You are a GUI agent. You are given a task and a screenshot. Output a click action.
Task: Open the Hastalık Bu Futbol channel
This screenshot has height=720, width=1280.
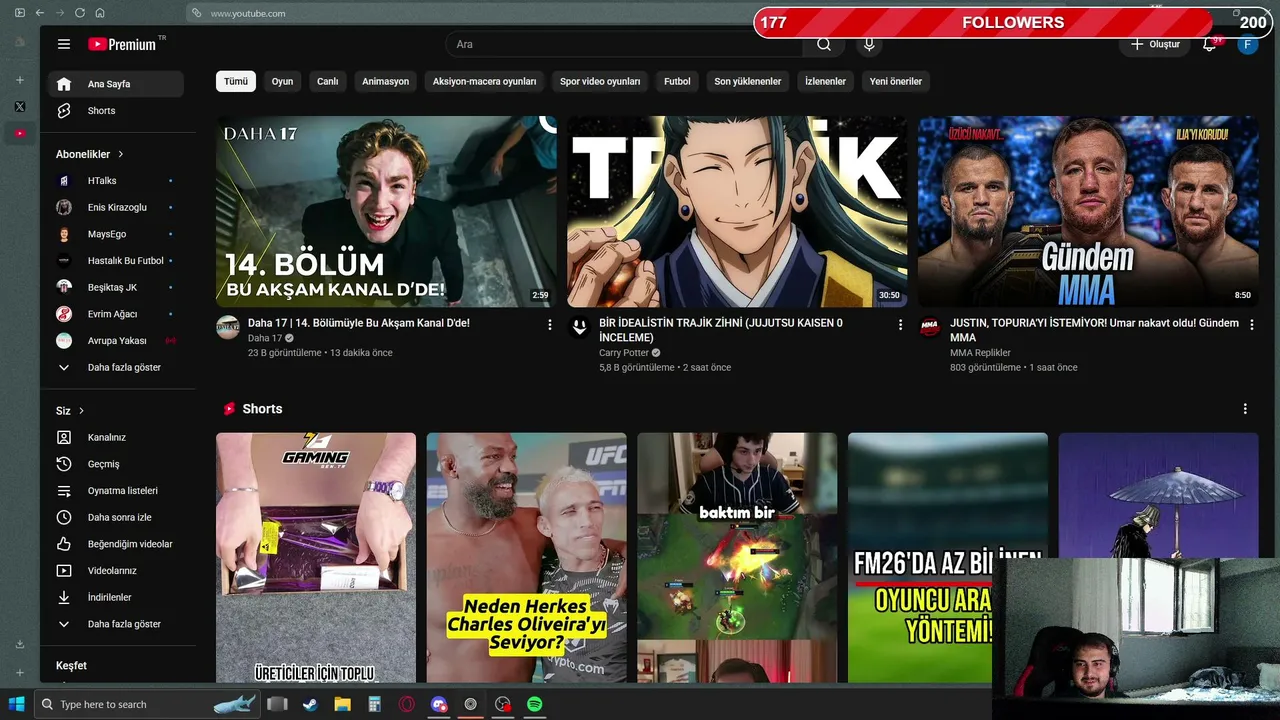[x=116, y=261]
